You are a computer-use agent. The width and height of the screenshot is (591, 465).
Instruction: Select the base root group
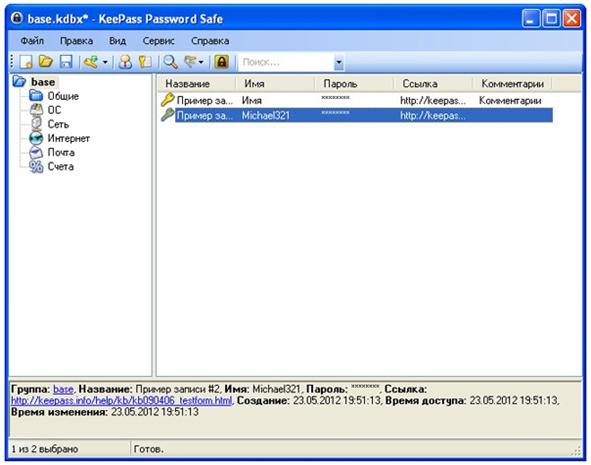(43, 82)
